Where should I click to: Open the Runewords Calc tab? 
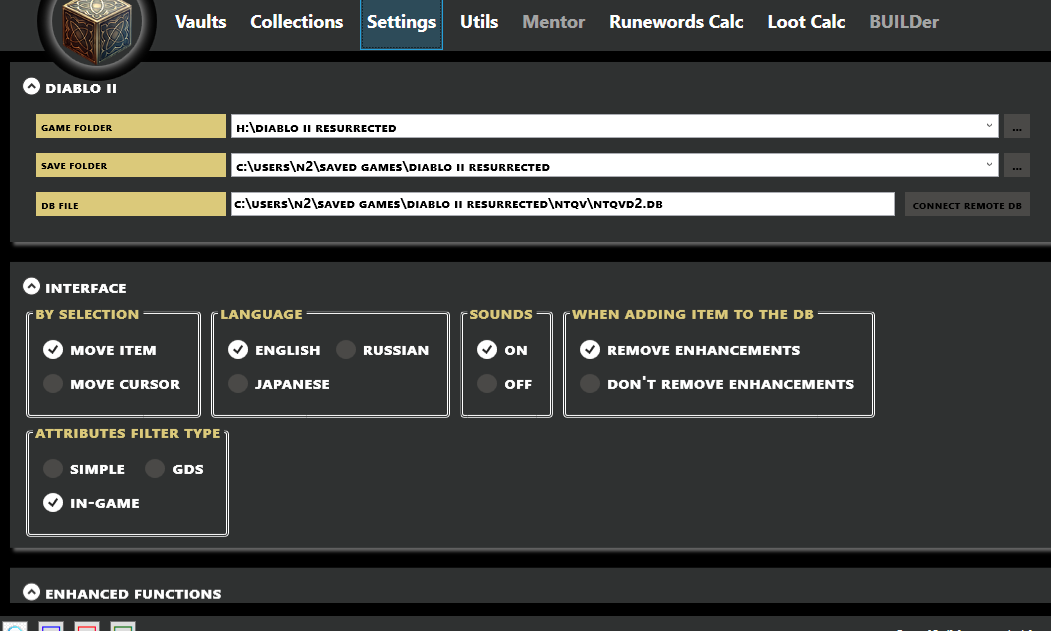point(676,22)
